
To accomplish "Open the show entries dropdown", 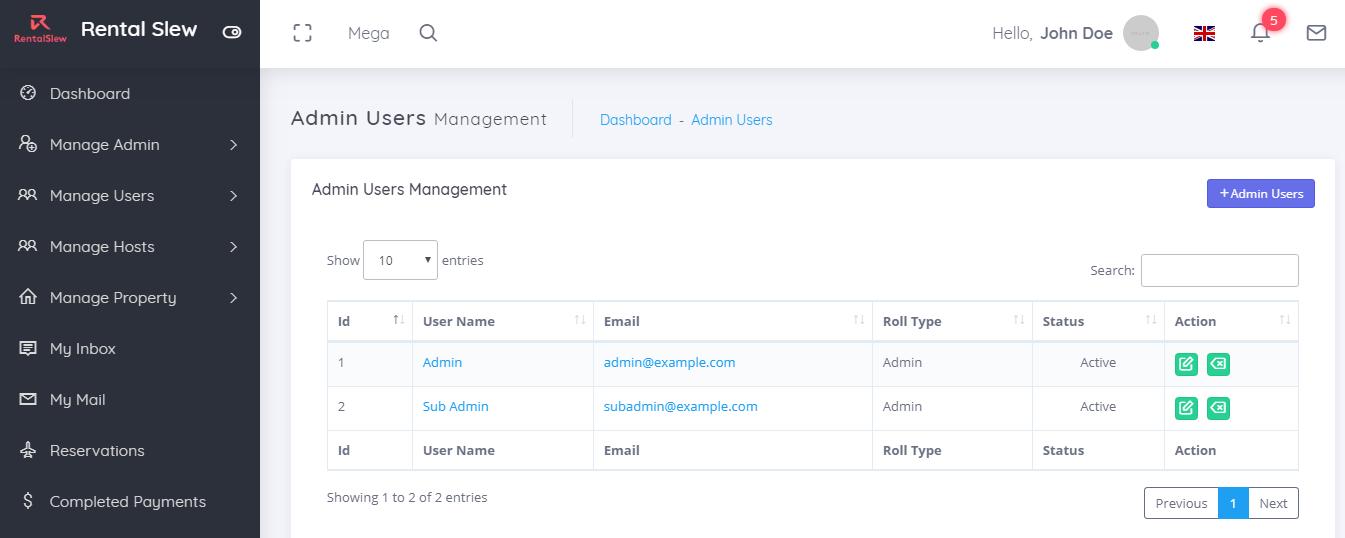I will click(x=400, y=260).
